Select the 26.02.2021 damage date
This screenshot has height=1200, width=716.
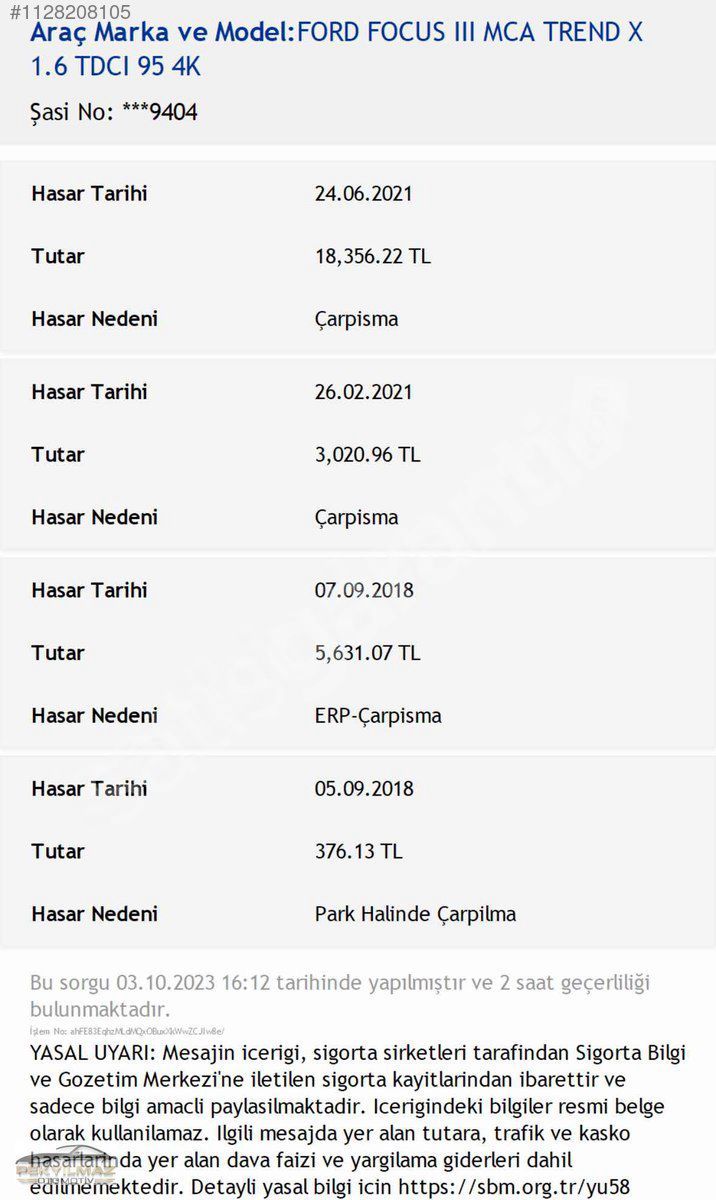pos(363,391)
